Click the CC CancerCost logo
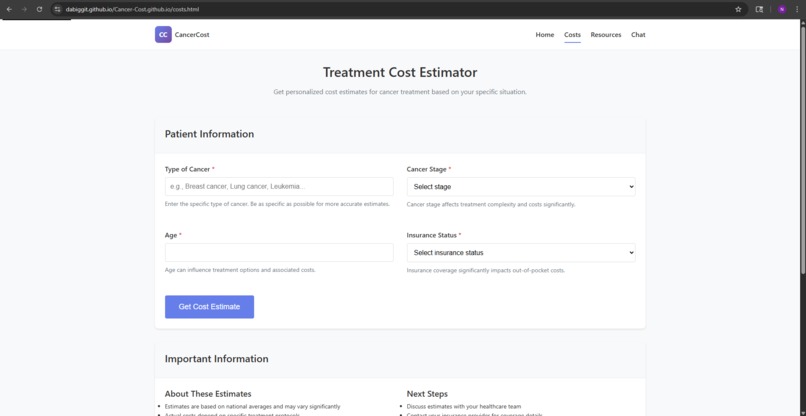The image size is (806, 416). (163, 34)
